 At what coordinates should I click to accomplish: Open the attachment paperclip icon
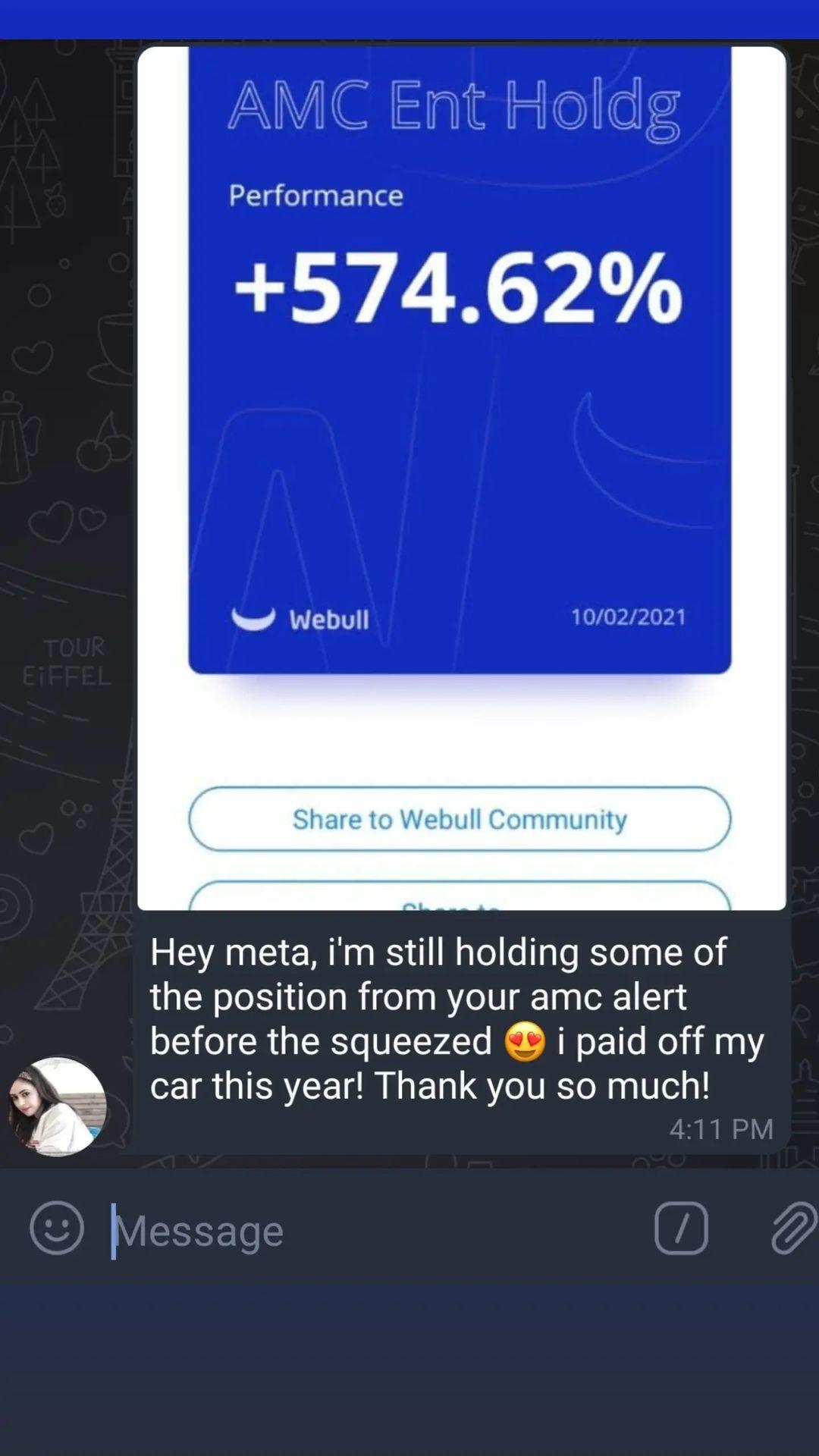(x=793, y=1228)
